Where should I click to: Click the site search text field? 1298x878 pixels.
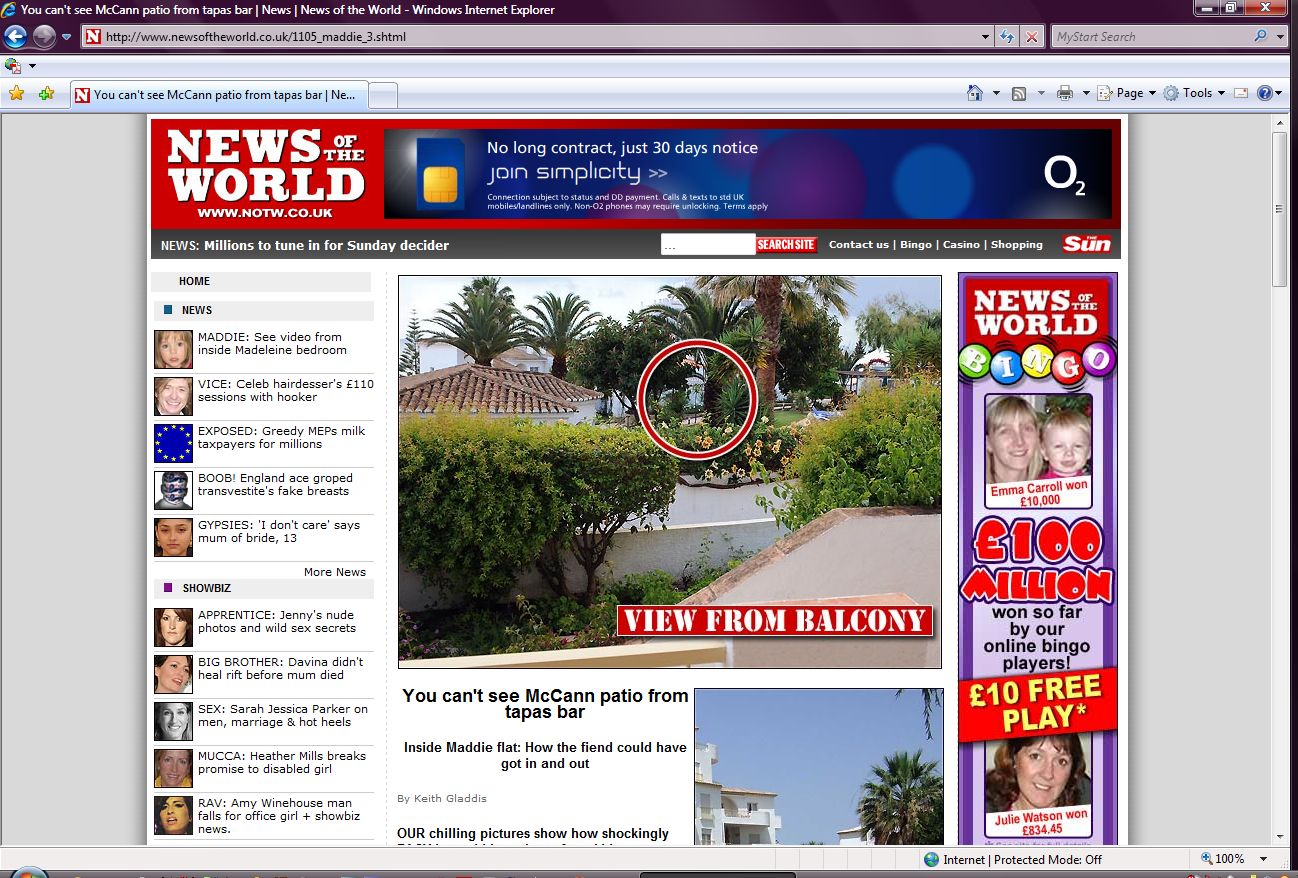707,245
